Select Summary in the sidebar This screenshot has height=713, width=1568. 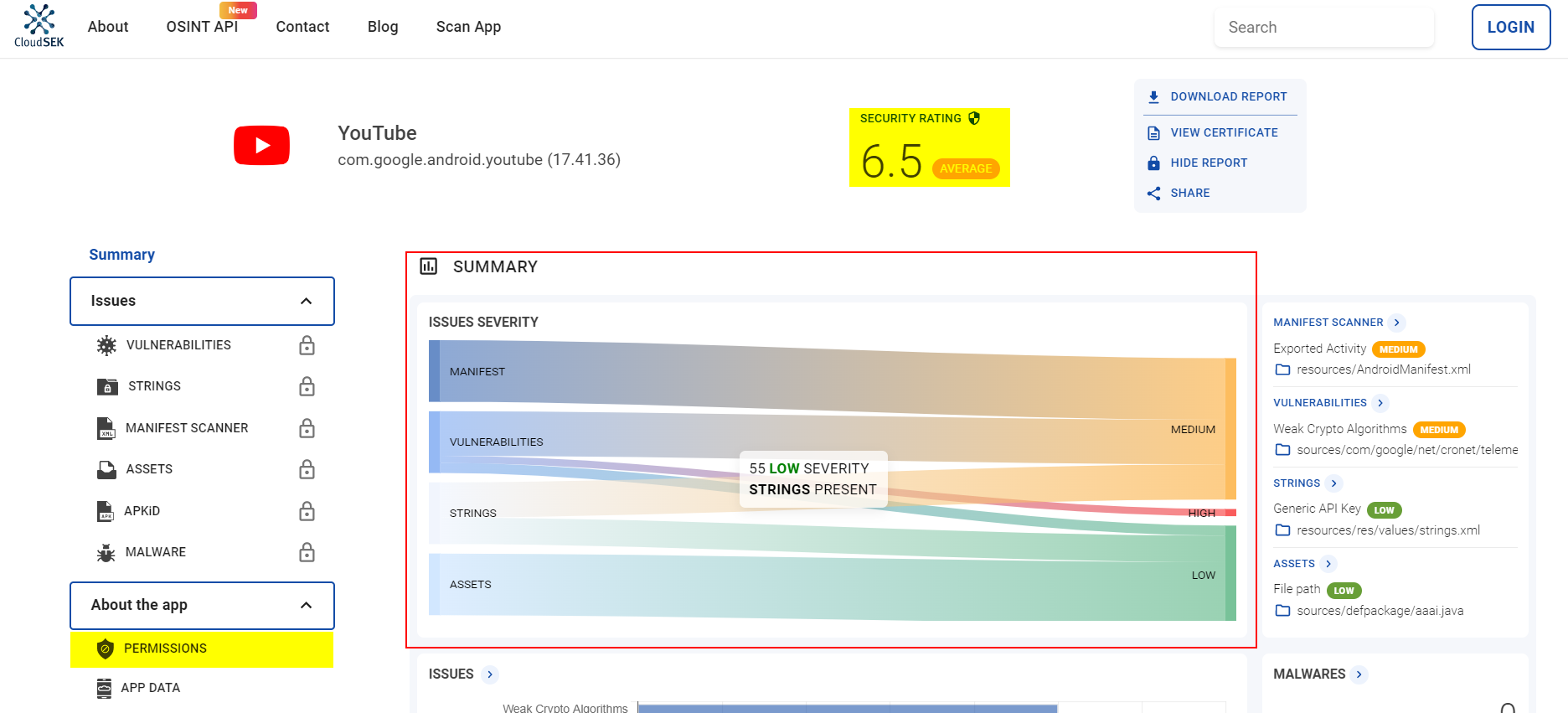122,255
